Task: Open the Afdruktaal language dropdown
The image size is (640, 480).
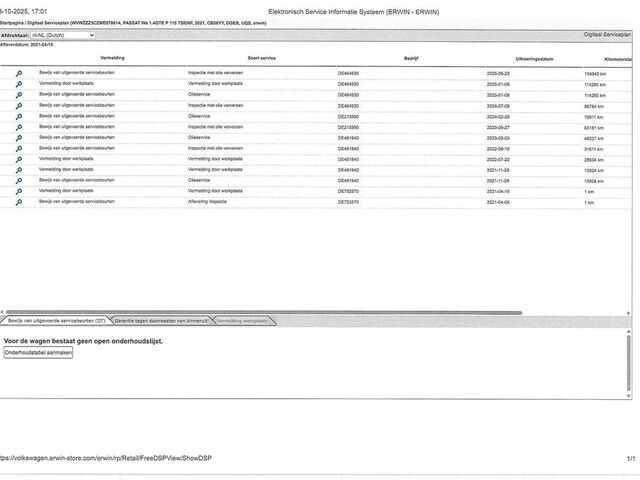Action: pos(63,35)
